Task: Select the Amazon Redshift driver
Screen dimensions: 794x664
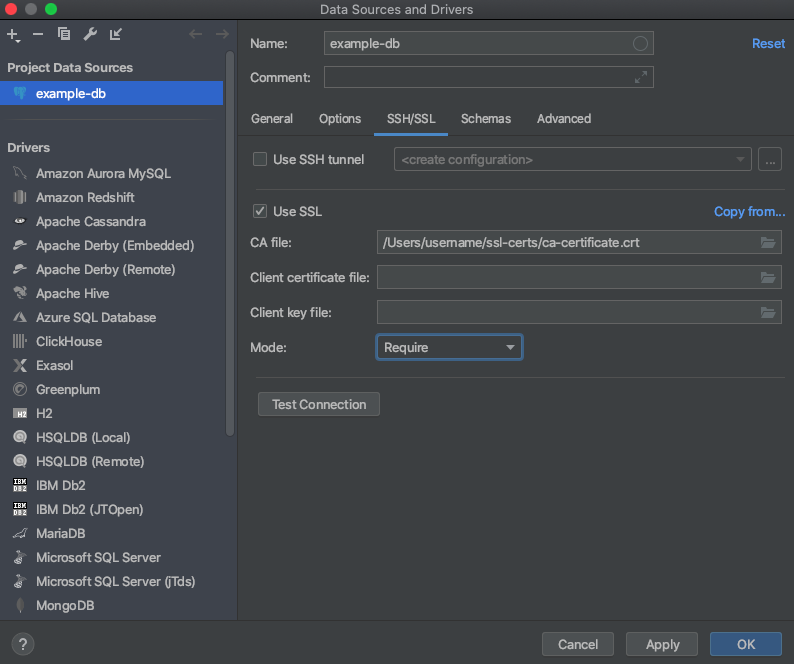Action: [x=111, y=198]
